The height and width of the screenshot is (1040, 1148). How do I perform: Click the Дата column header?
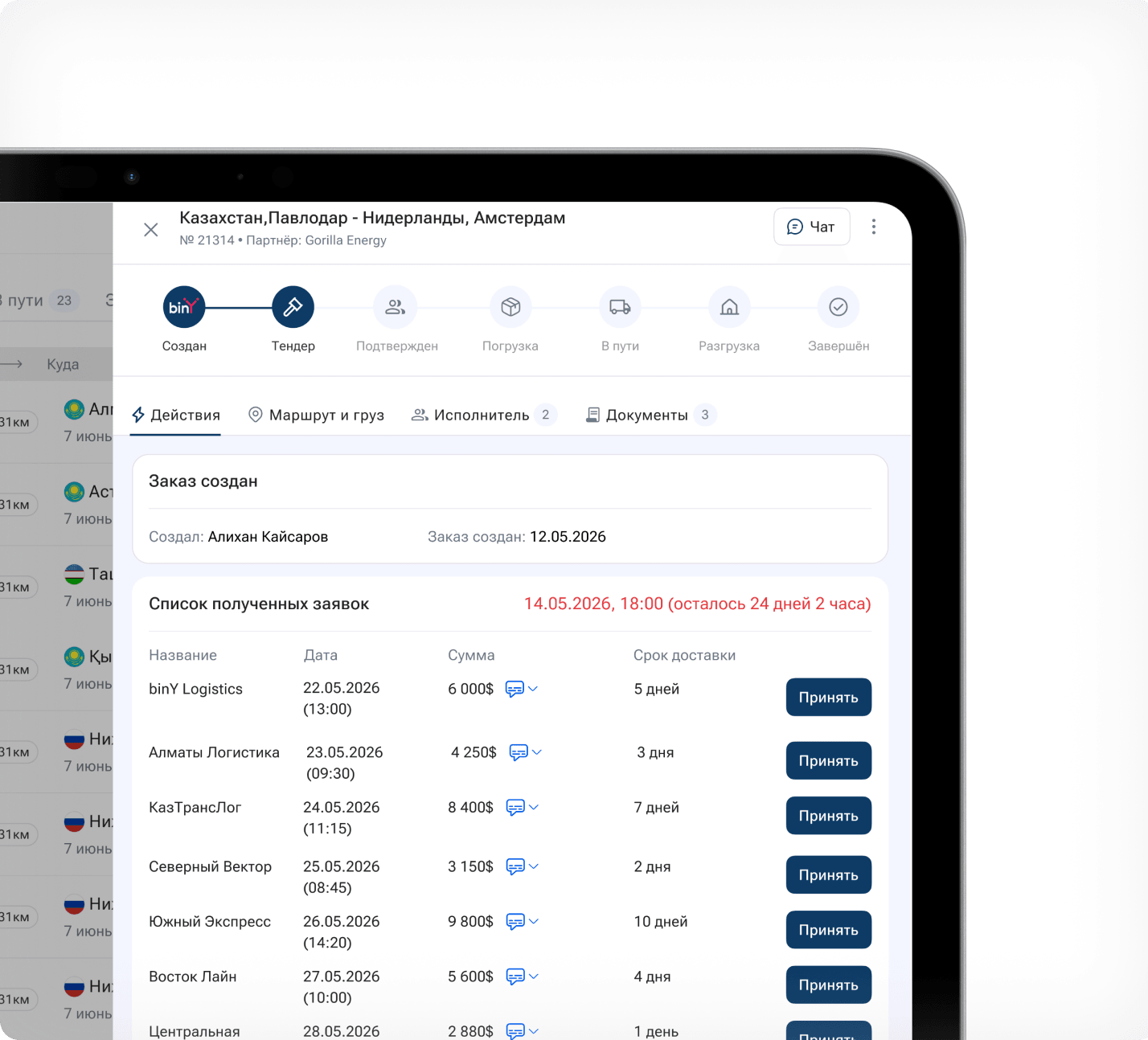321,655
